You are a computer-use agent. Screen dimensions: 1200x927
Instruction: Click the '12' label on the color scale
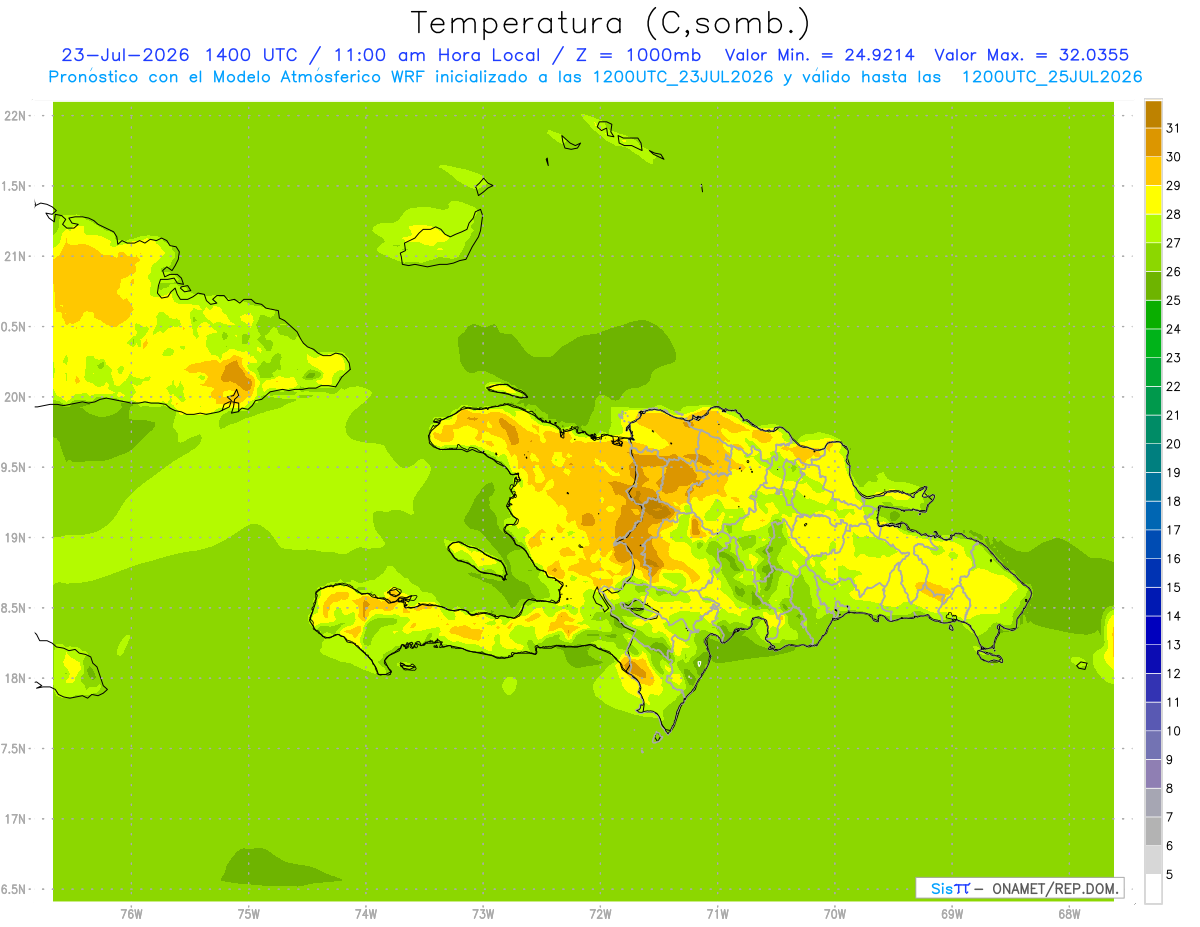click(x=1173, y=674)
